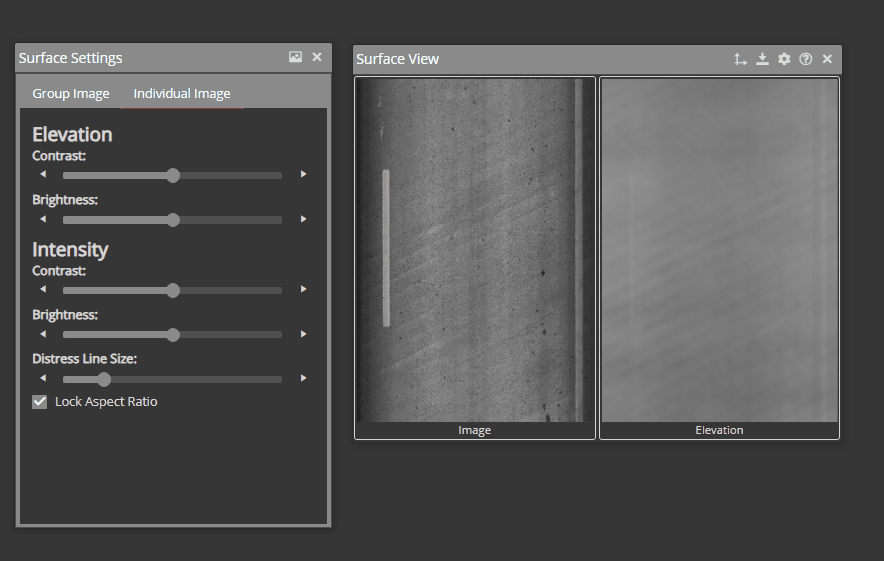
Task: Increase Intensity Brightness with right arrow
Action: click(303, 334)
